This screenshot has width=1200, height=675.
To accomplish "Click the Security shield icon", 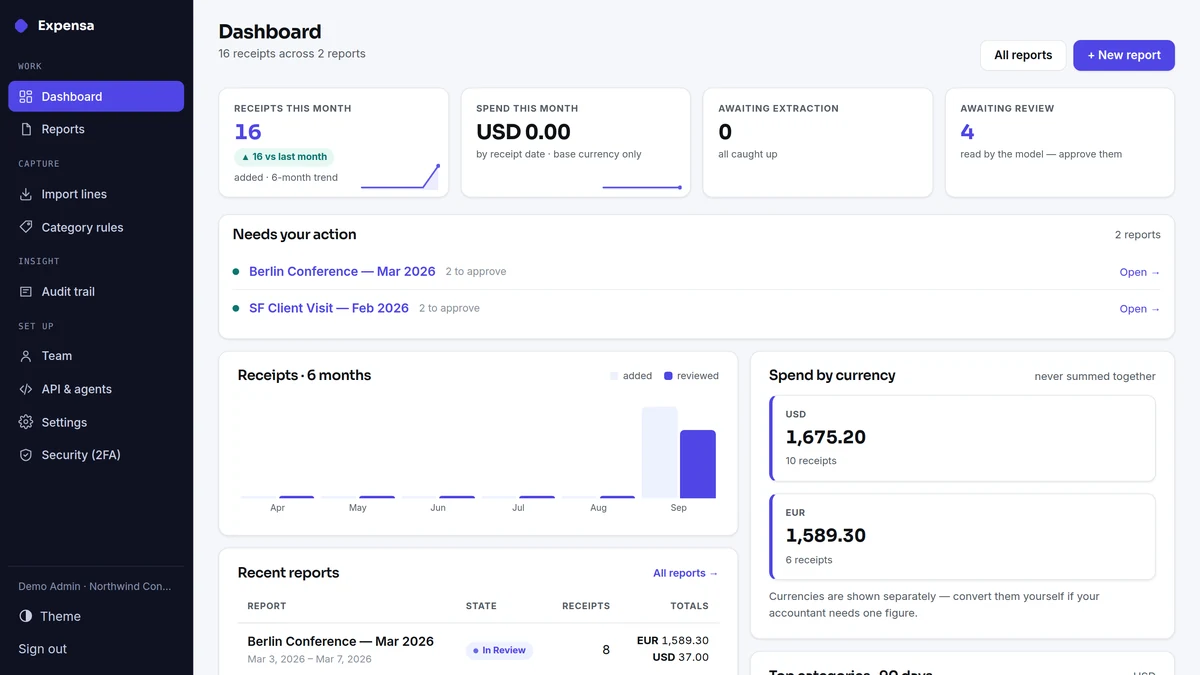I will click(26, 455).
